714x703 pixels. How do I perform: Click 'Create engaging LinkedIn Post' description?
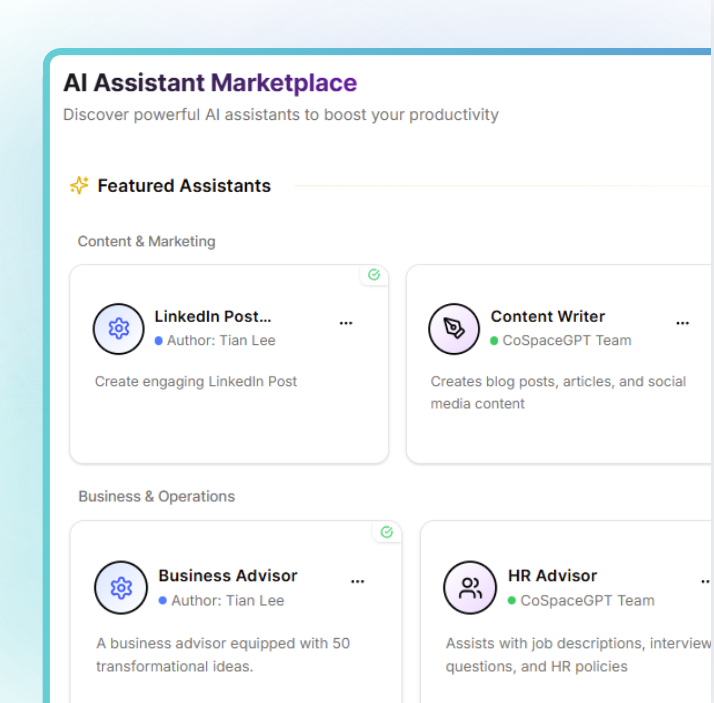pos(196,382)
